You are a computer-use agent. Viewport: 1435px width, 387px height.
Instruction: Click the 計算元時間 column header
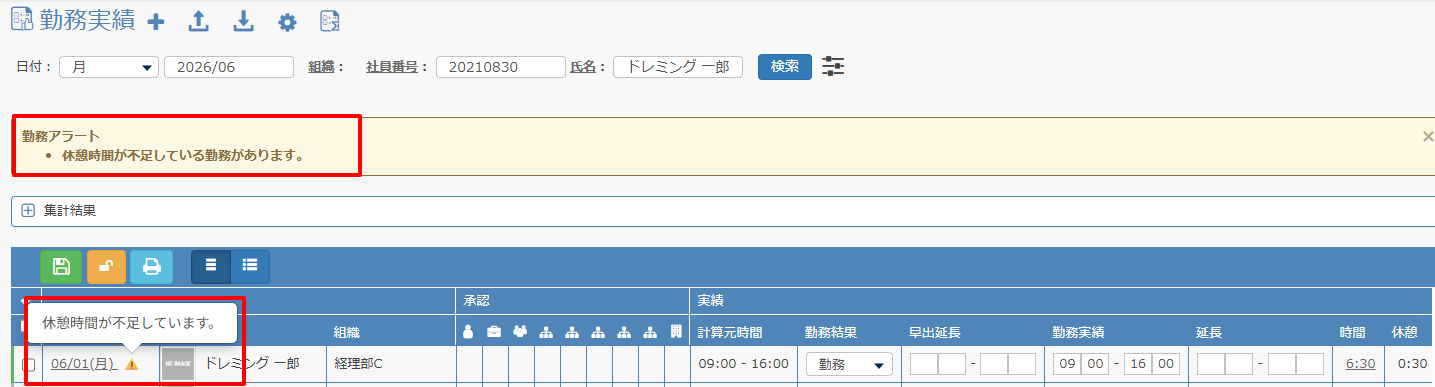(731, 332)
